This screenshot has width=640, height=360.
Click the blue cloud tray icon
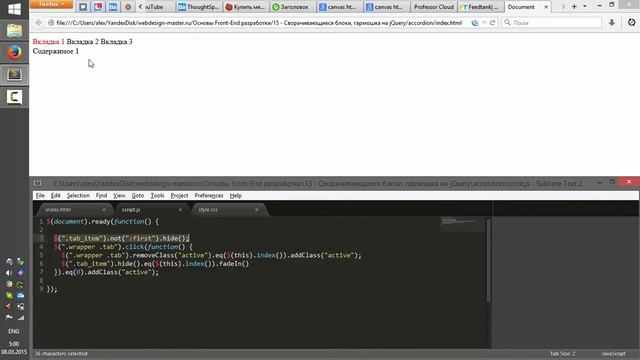tap(20, 295)
